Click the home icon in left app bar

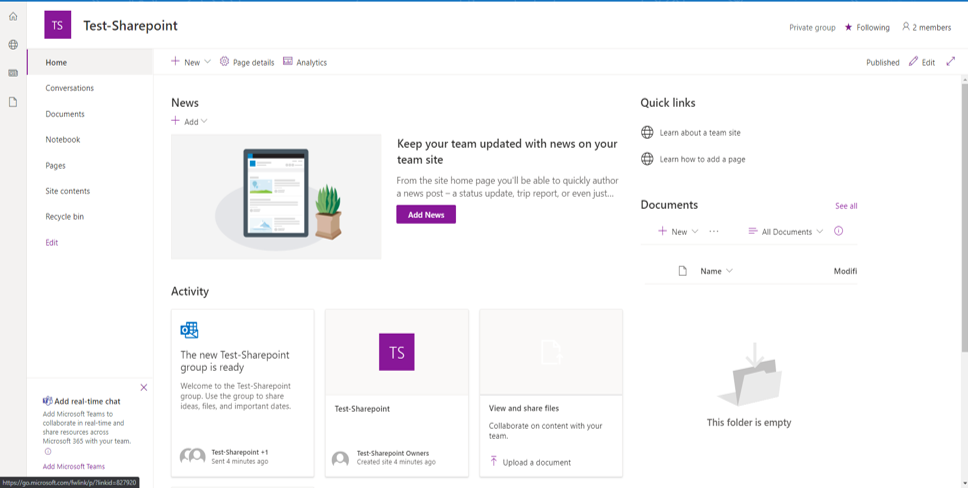coord(13,16)
